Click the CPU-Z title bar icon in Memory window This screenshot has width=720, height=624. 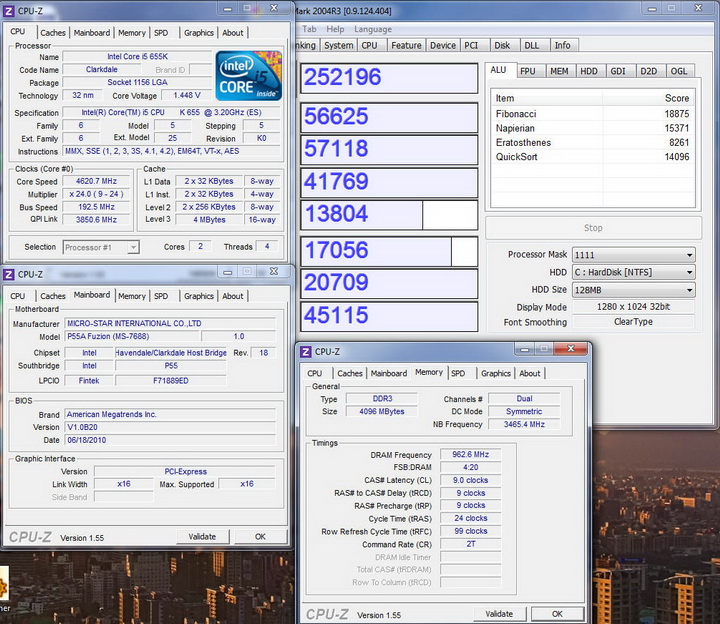[x=305, y=352]
